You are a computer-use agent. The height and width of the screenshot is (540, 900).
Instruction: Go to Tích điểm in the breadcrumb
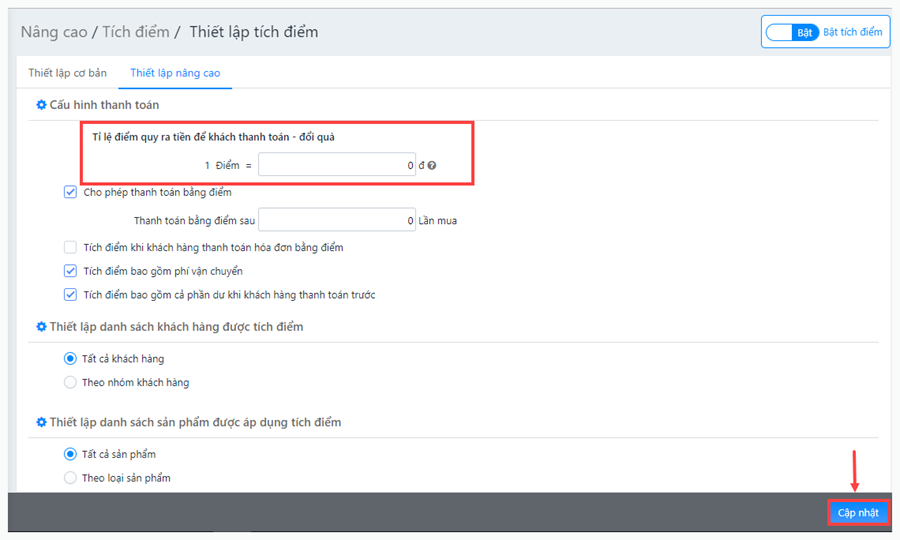[136, 32]
